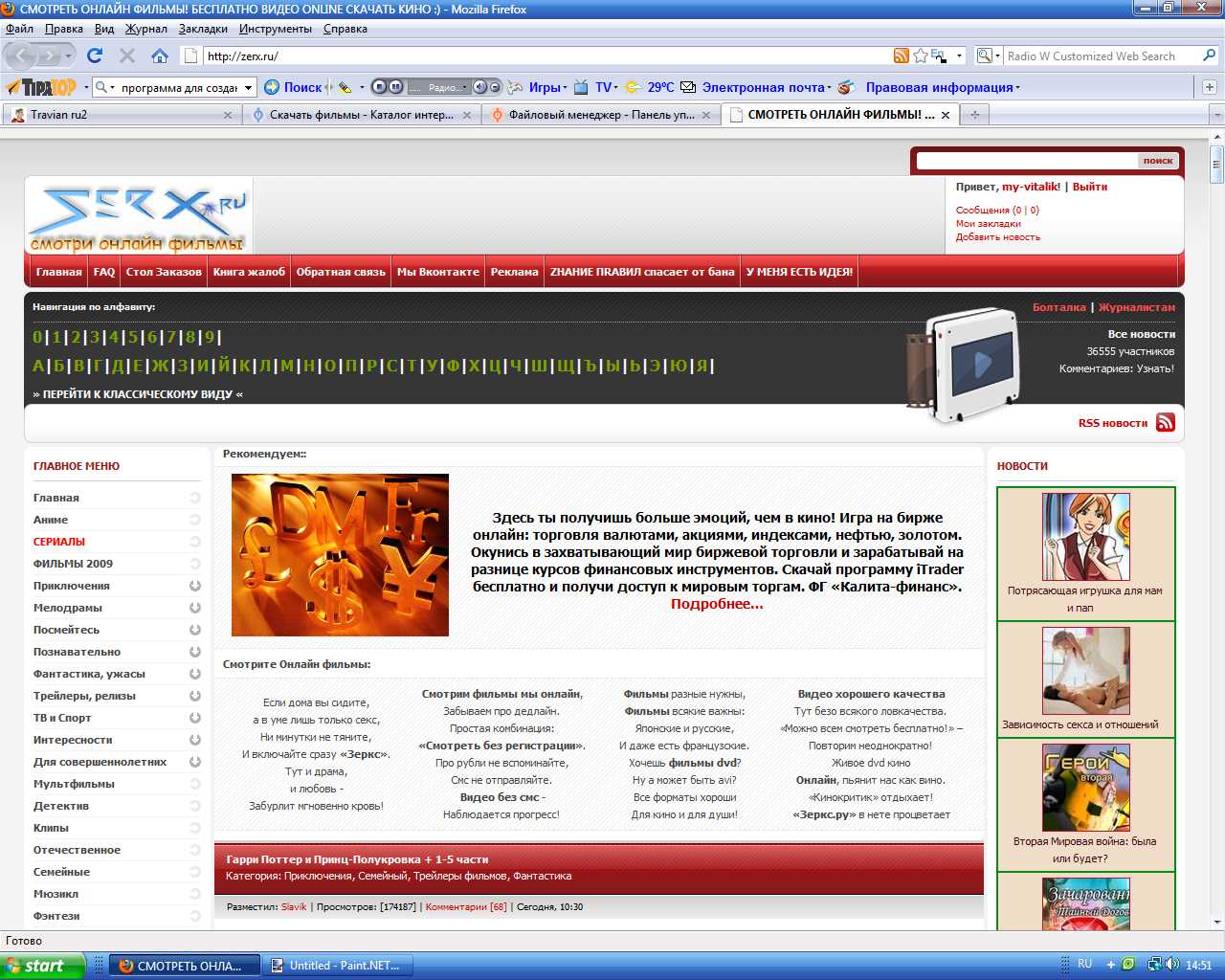Open the Игры toolbar dropdown
The image size is (1225, 980).
pyautogui.click(x=547, y=87)
